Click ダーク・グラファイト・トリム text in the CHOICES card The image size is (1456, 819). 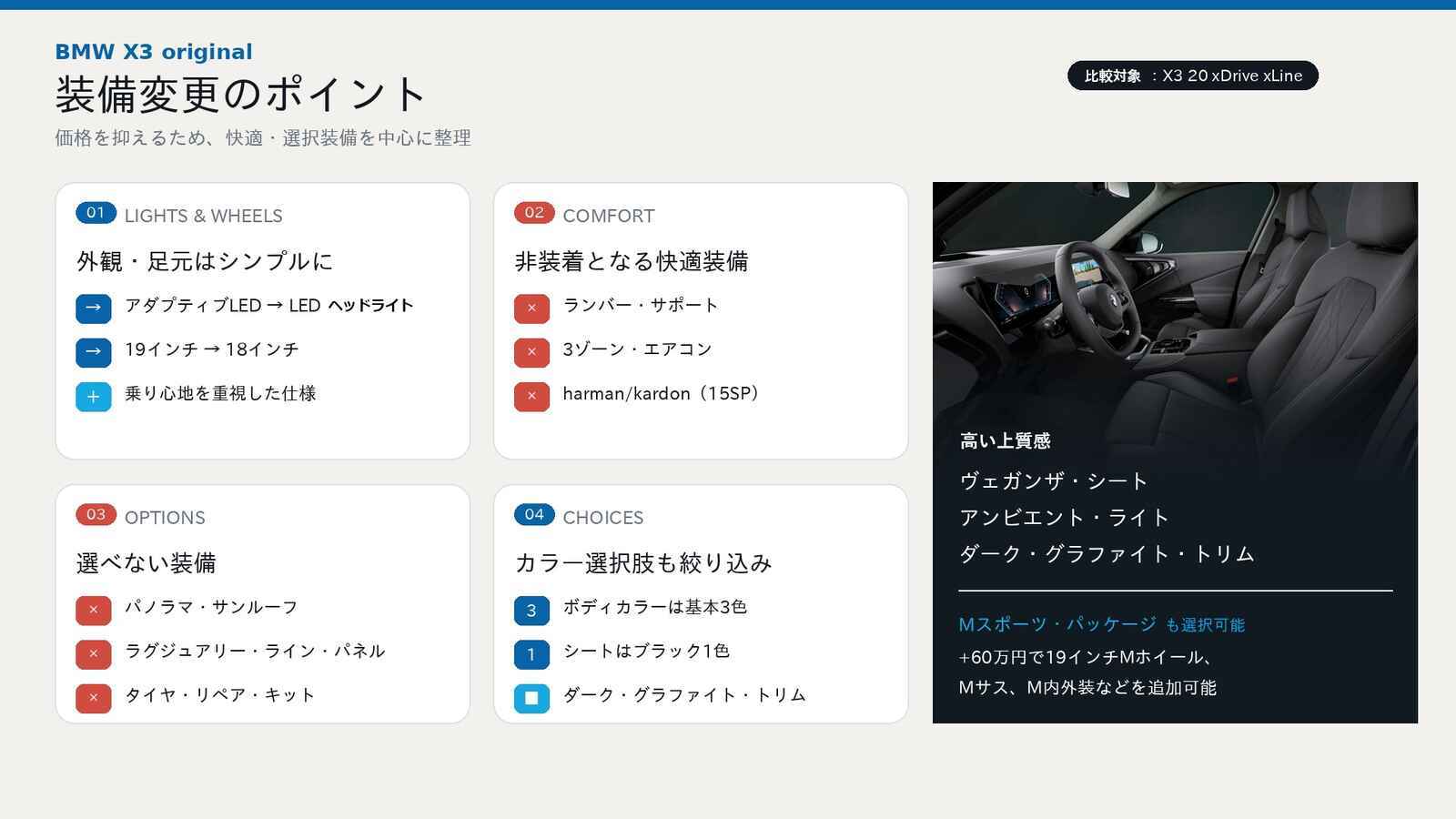point(684,695)
